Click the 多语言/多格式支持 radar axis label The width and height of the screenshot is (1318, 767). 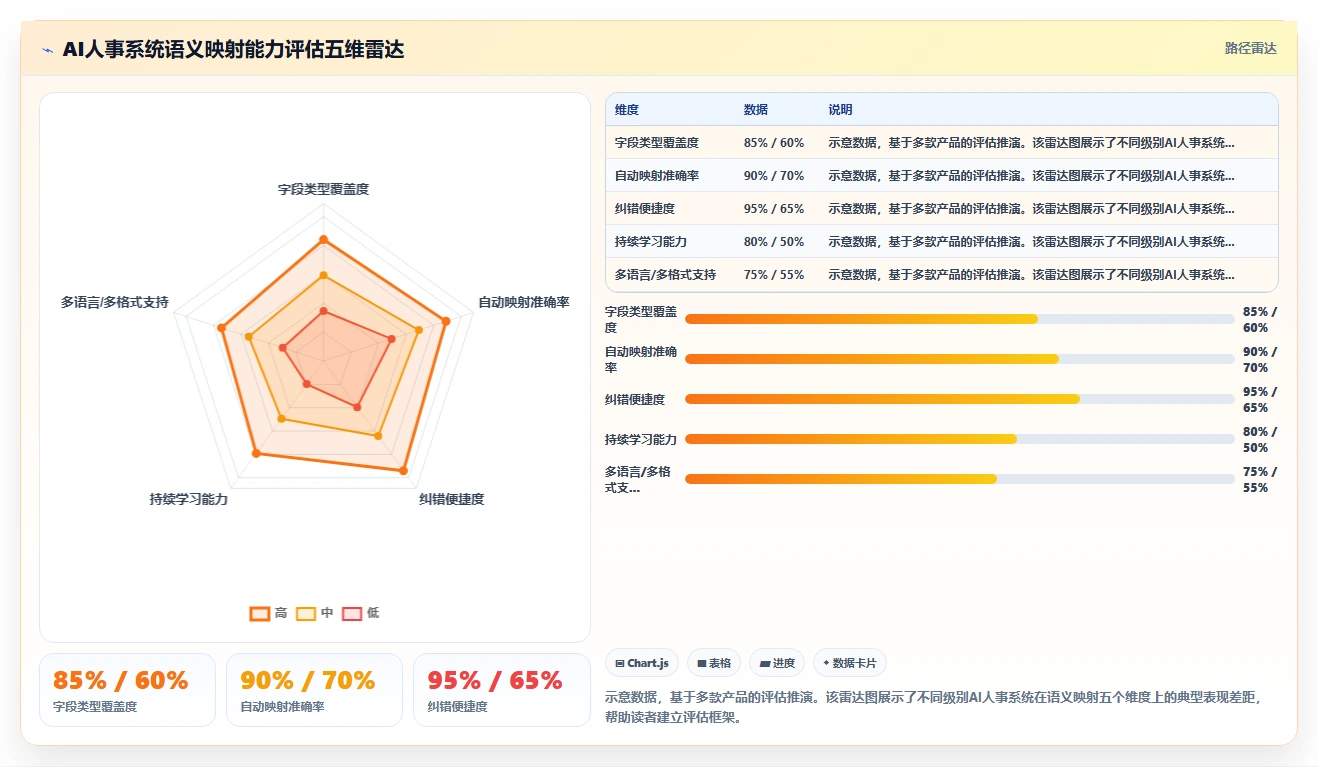click(115, 302)
